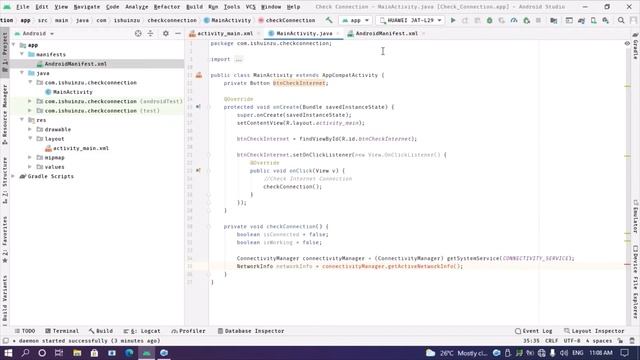The image size is (640, 360).
Task: Open the Refactor menu
Action: (167, 7)
